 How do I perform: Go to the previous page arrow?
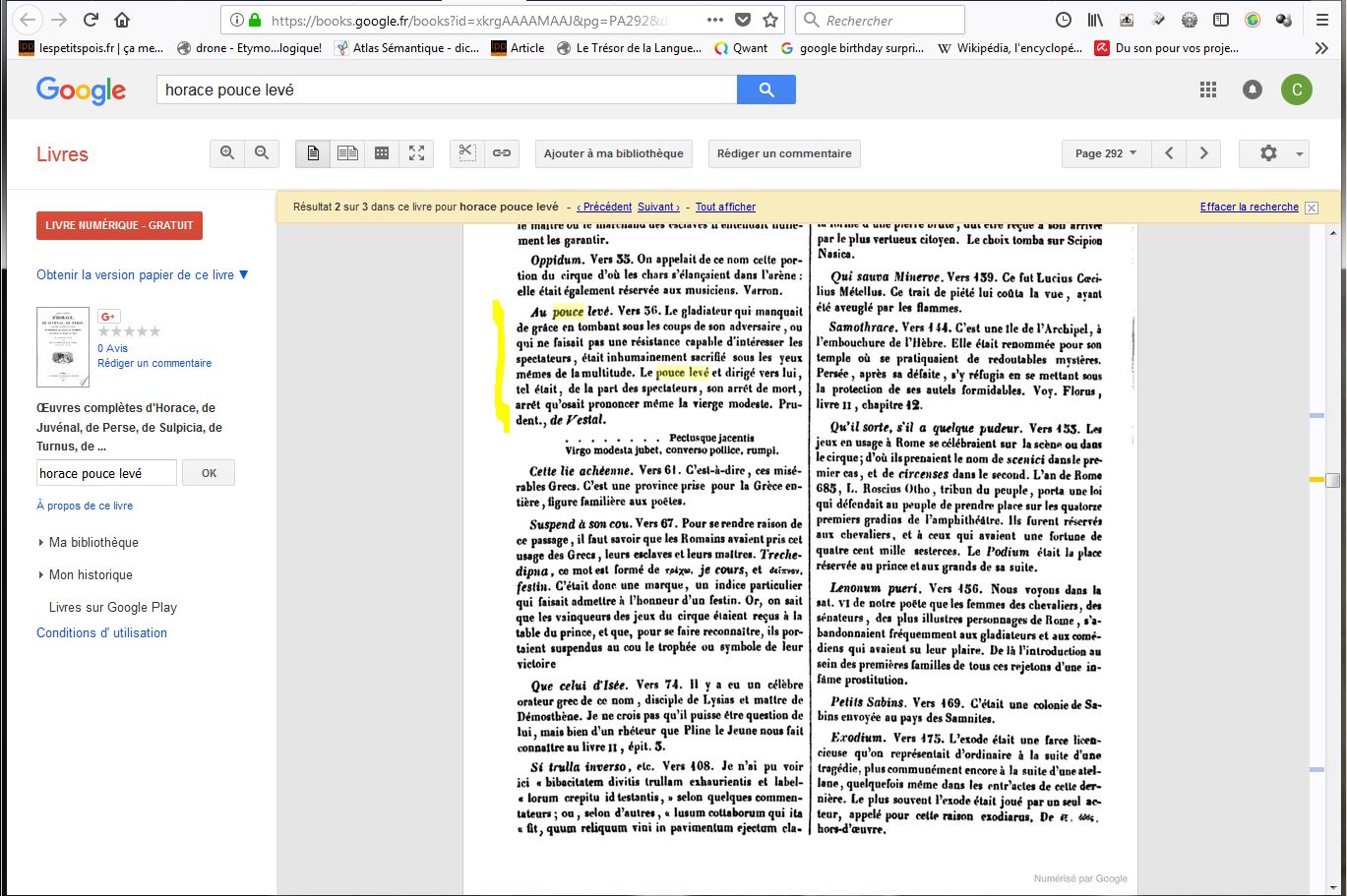[x=1169, y=153]
